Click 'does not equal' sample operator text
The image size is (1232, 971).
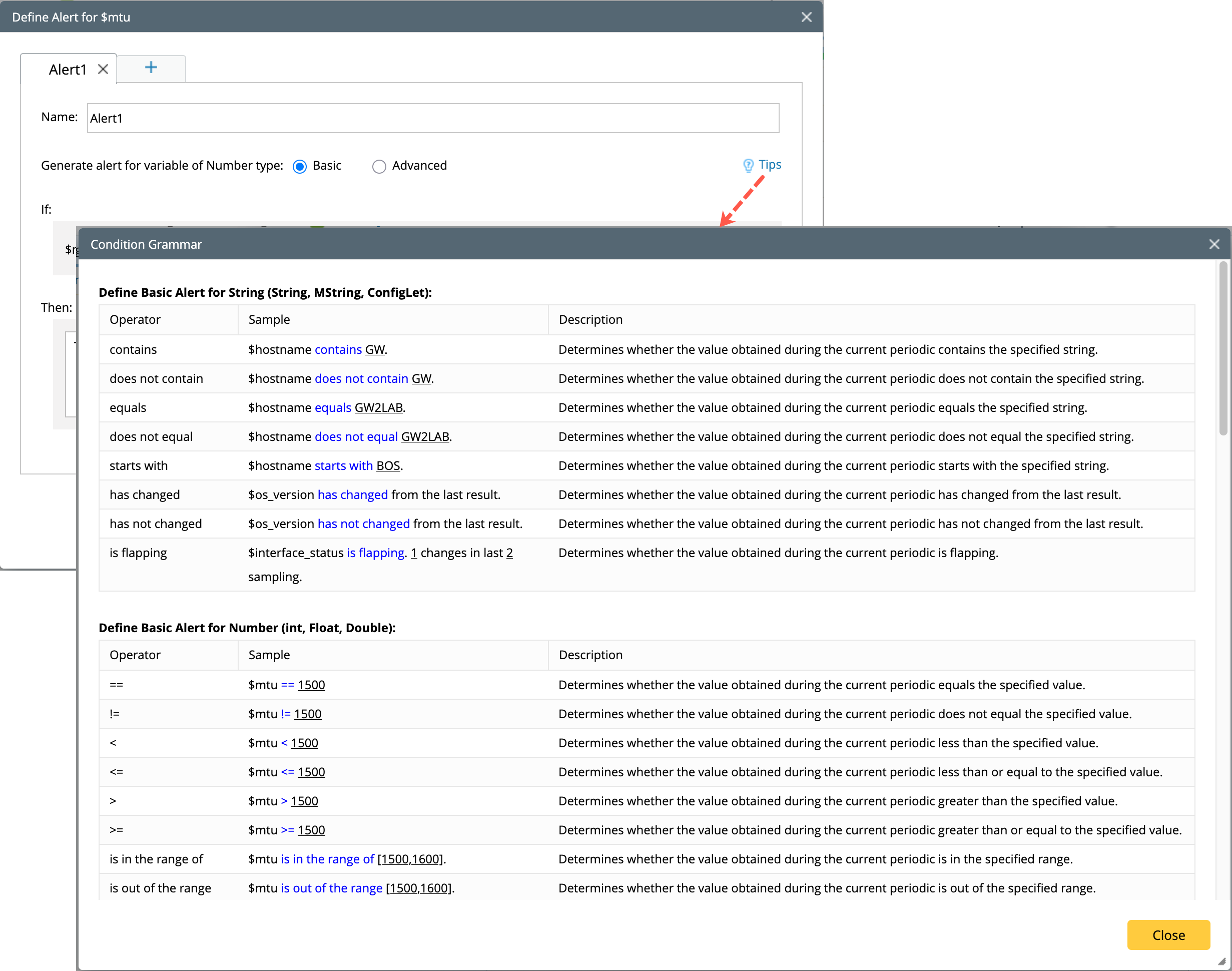tap(356, 436)
